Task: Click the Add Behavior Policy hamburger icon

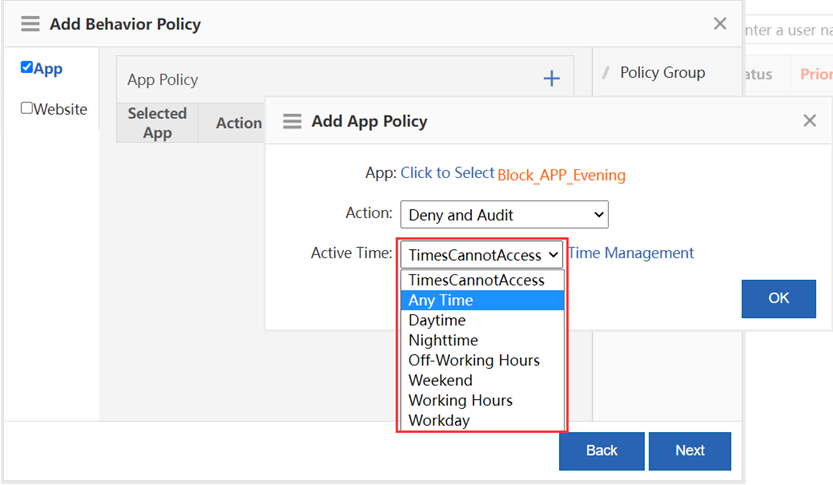Action: 31,24
